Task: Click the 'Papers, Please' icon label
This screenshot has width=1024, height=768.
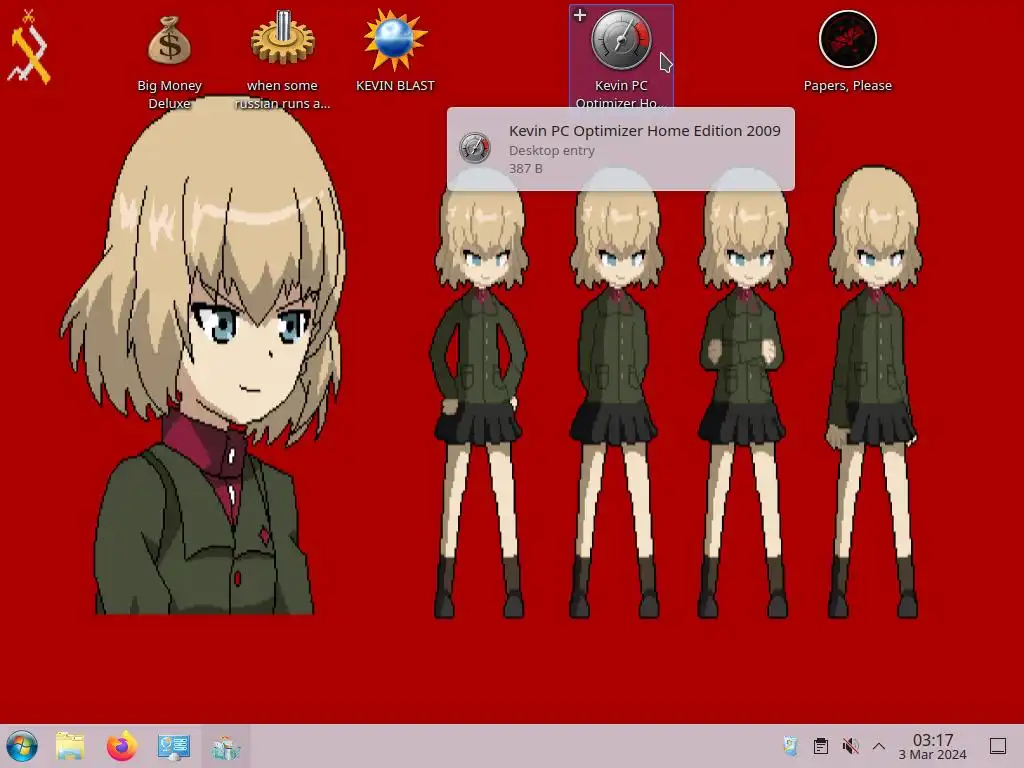Action: pos(847,86)
